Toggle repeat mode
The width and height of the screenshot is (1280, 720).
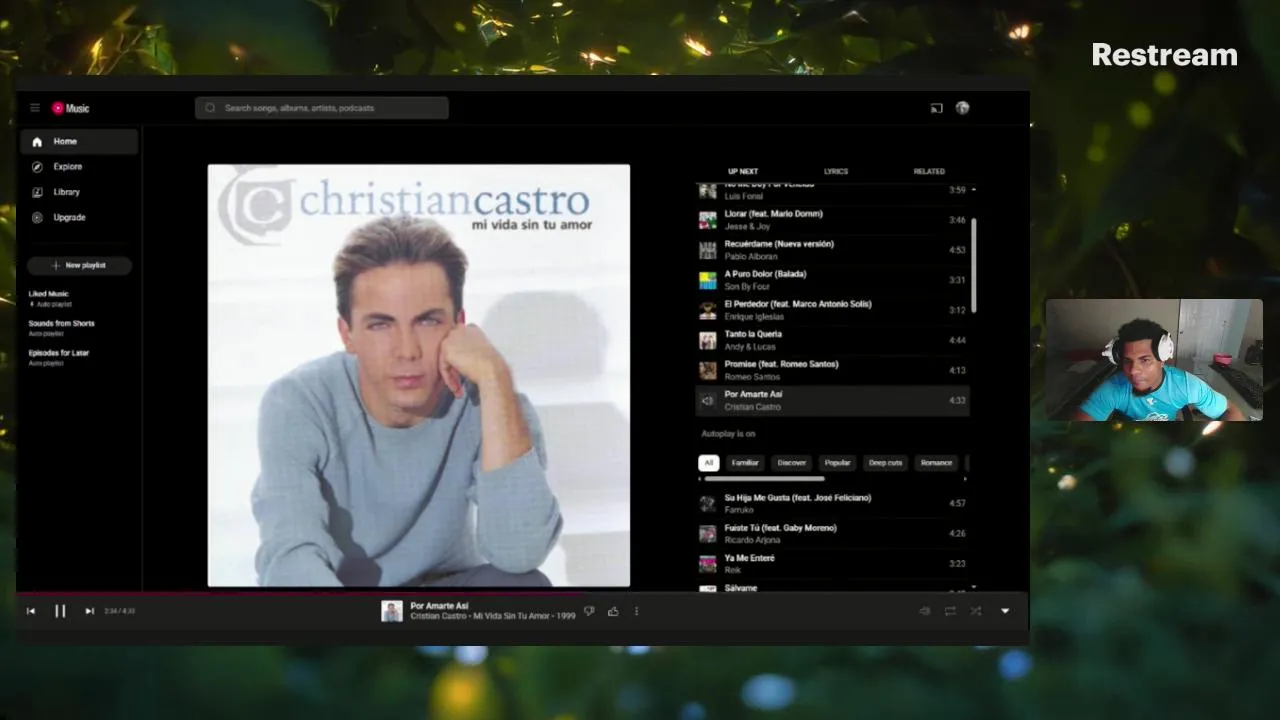[950, 611]
